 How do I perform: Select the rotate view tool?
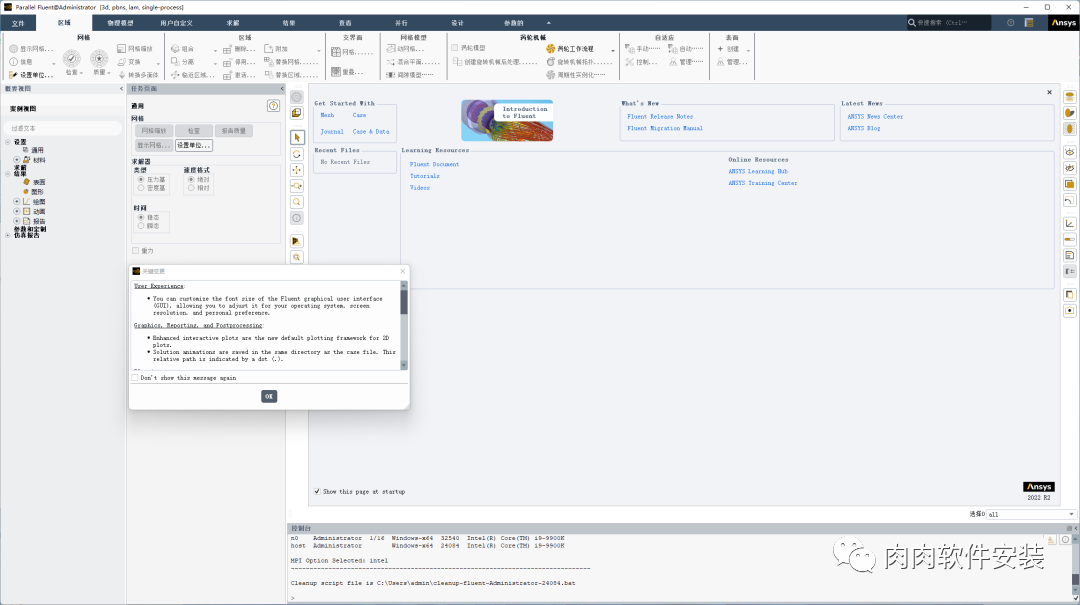tap(297, 154)
